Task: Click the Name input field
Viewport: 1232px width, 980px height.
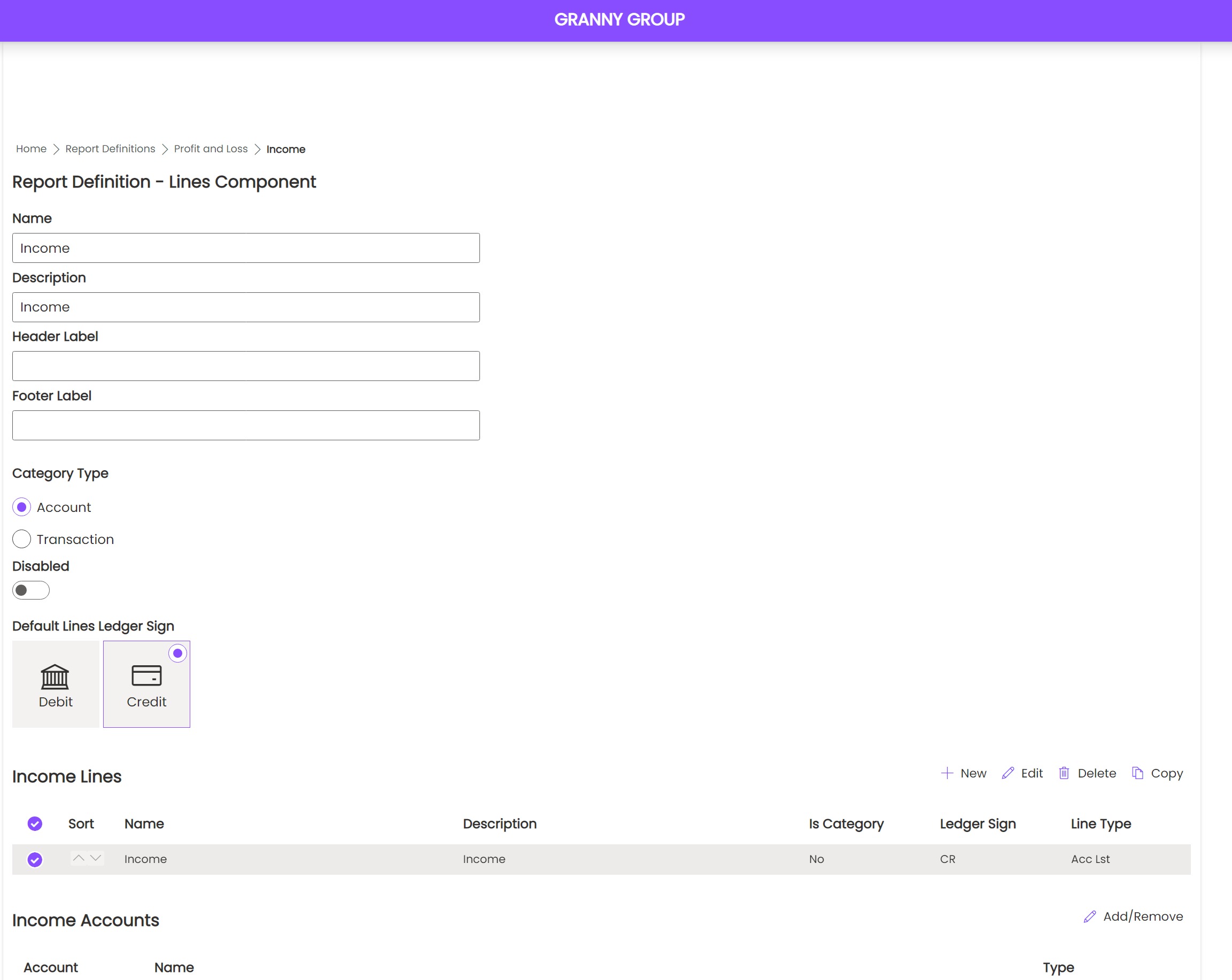Action: click(245, 248)
